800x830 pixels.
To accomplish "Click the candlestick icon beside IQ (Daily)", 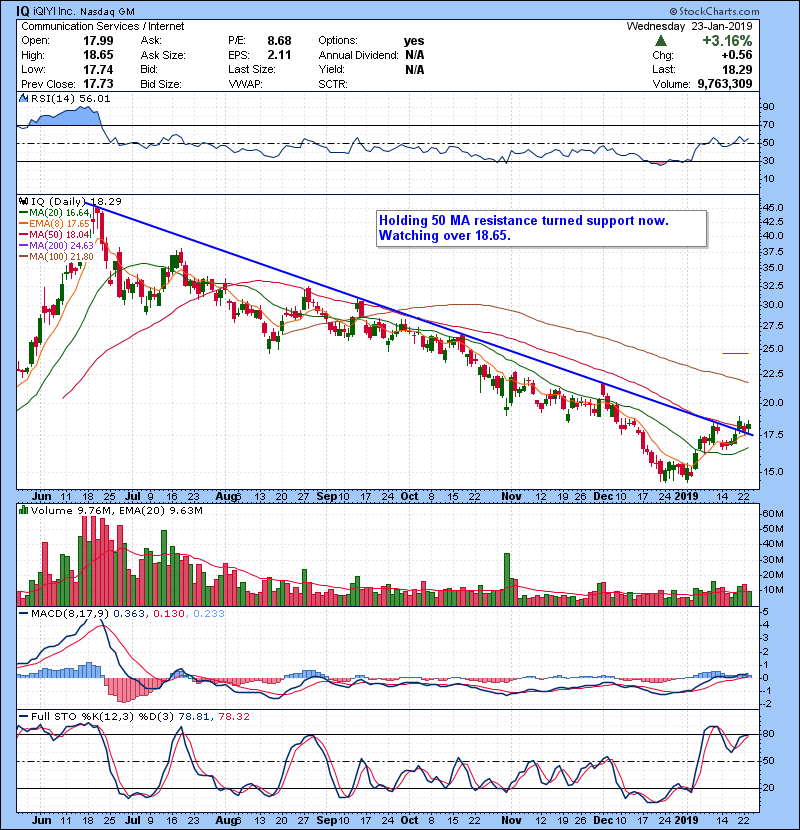I will pos(23,201).
